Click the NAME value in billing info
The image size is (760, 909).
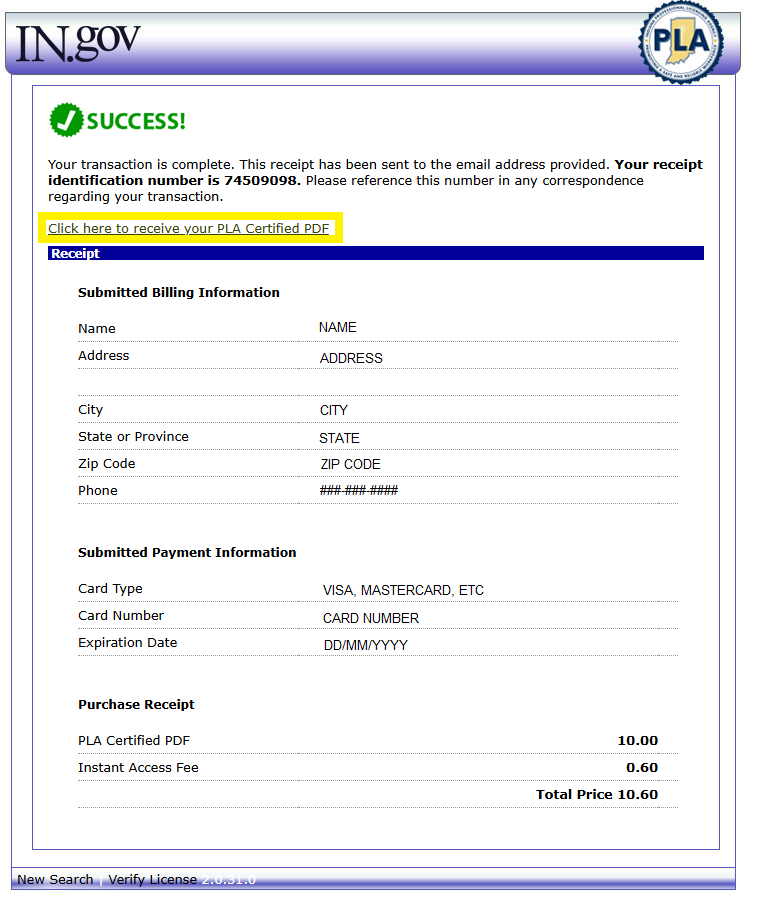pos(337,328)
